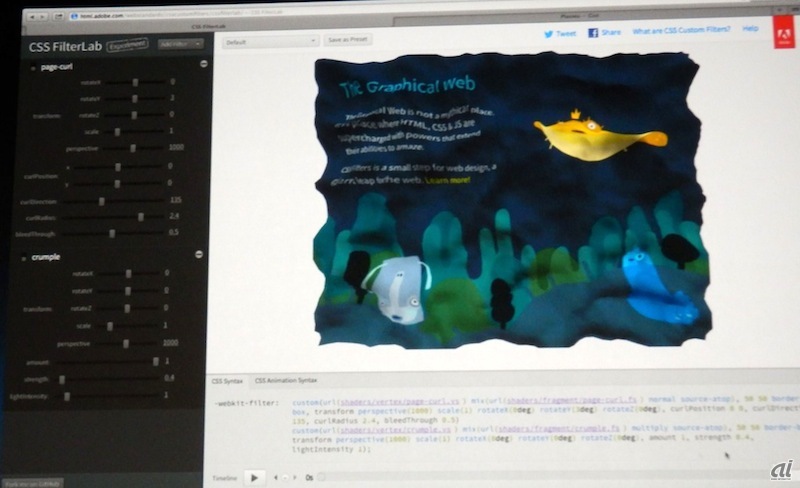Click the crumple strength slider handle
The height and width of the screenshot is (488, 800).
(62, 379)
